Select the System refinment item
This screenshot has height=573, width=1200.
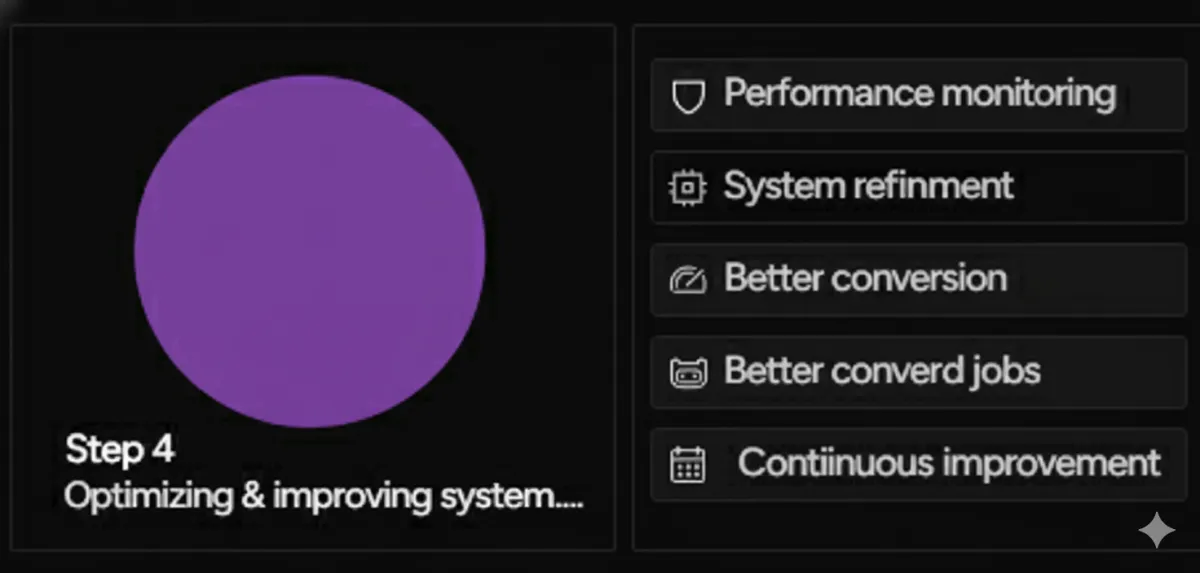918,187
